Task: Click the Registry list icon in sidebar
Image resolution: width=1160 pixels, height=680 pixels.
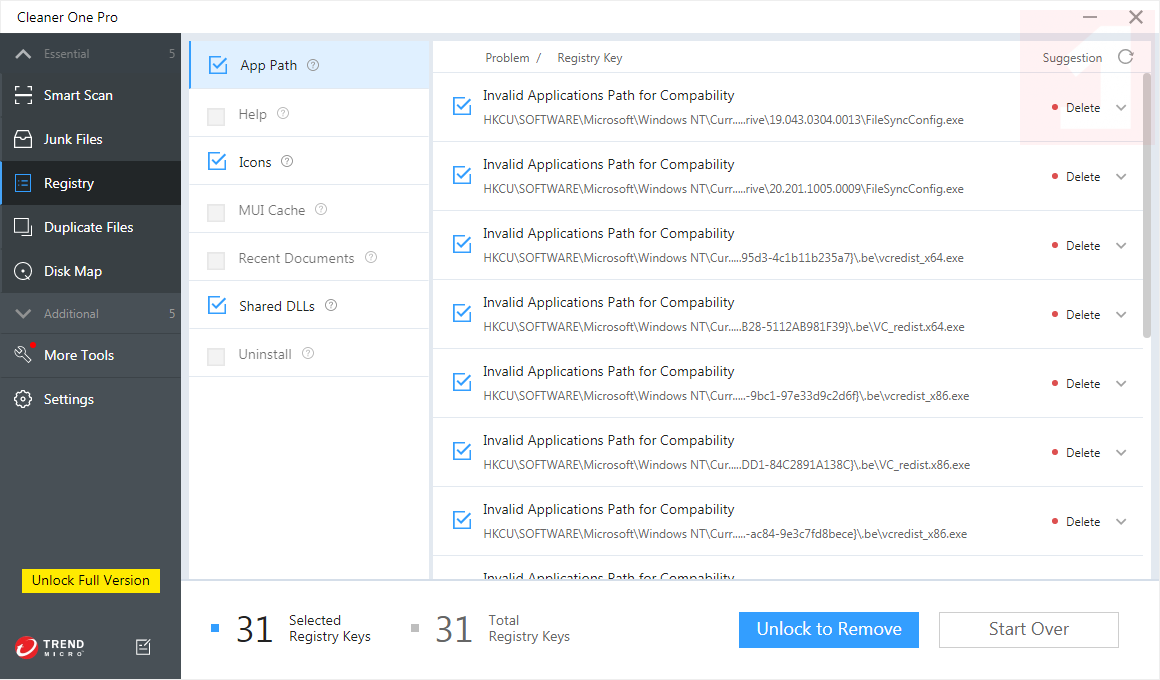Action: [x=23, y=183]
